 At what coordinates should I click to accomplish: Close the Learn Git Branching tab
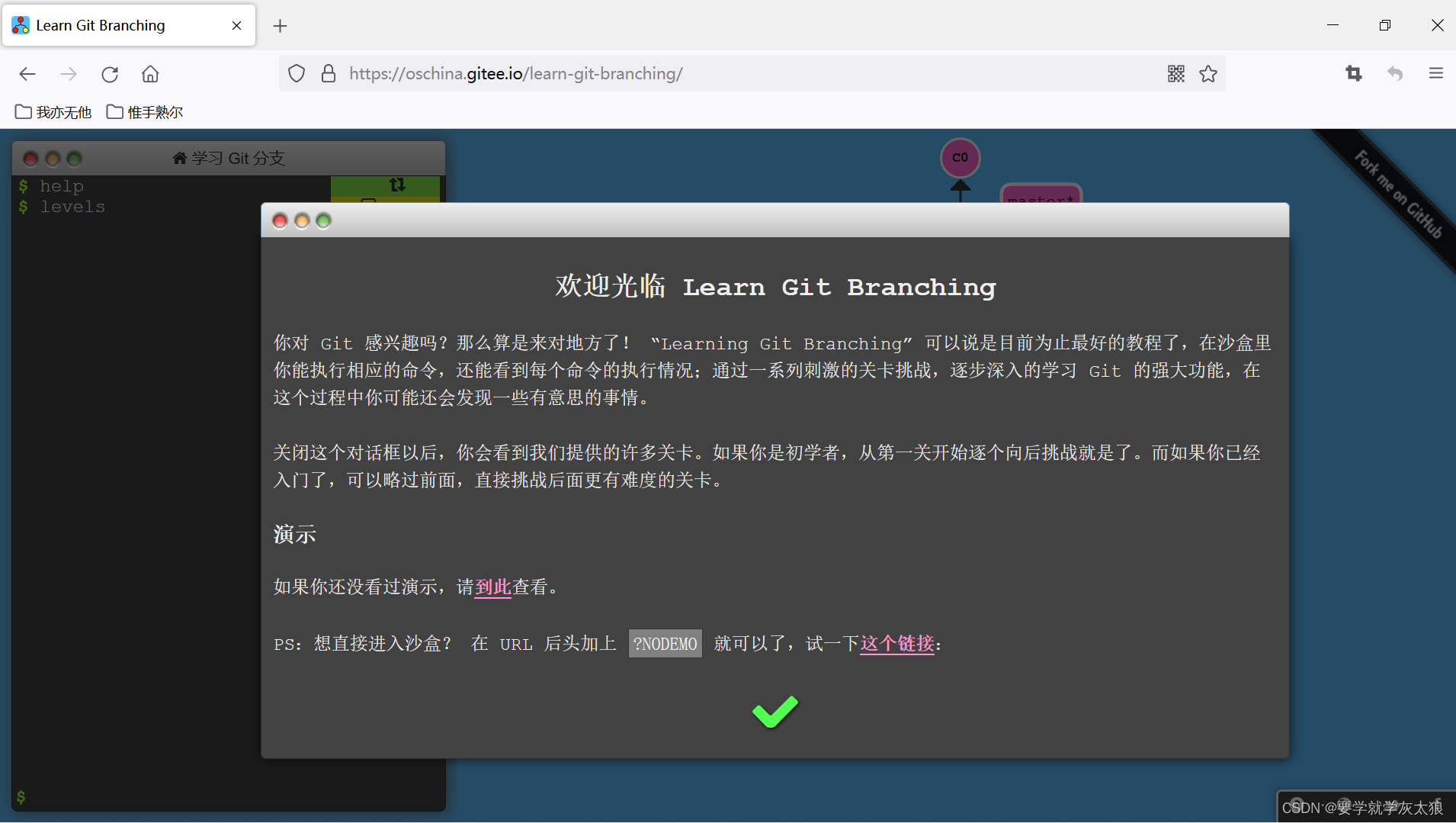point(237,25)
